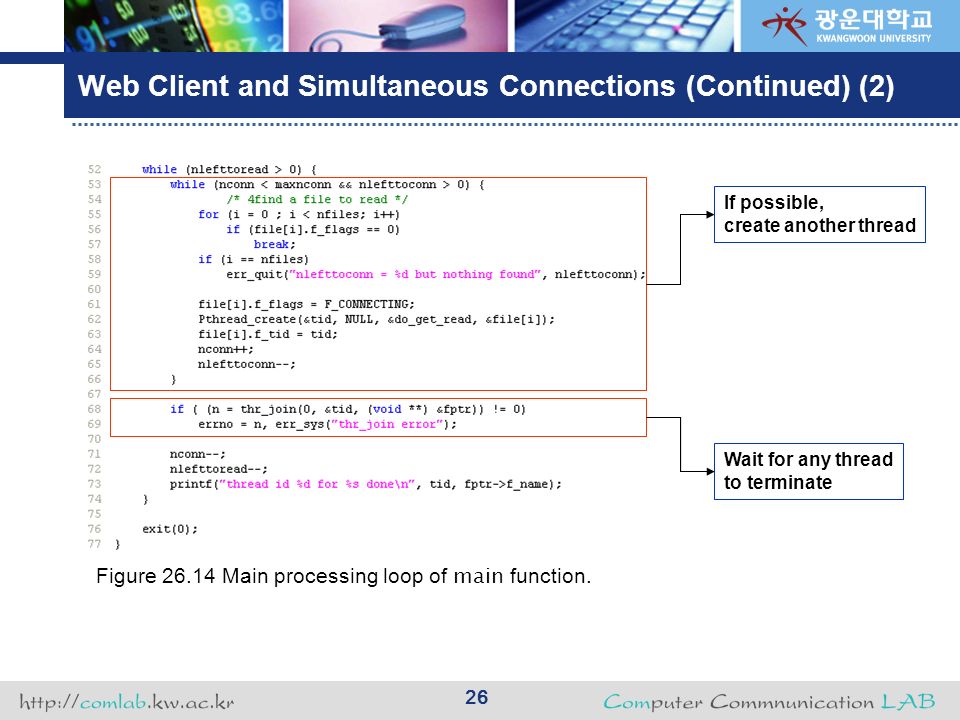Click the 'nlefttoconn--;' statement
This screenshot has height=720, width=960.
tap(247, 364)
